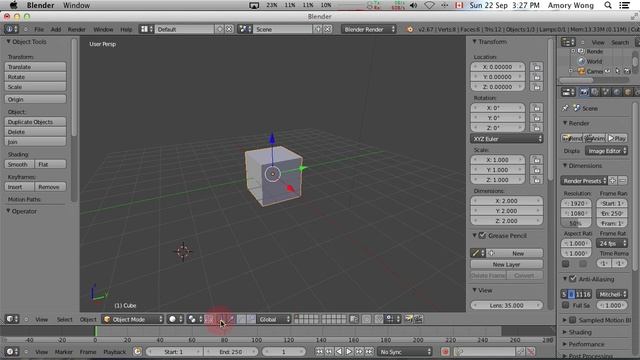Click the Origin button
This screenshot has width=640, height=360.
coord(36,99)
